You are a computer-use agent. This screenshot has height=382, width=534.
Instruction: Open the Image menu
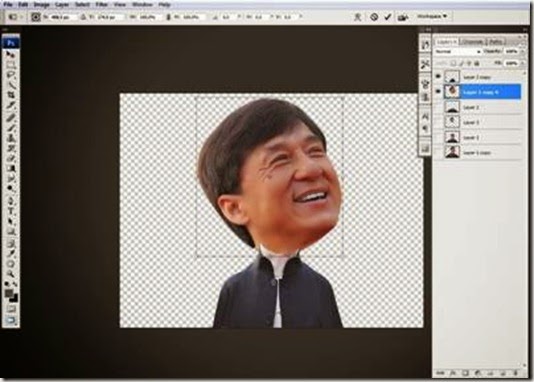(x=42, y=5)
